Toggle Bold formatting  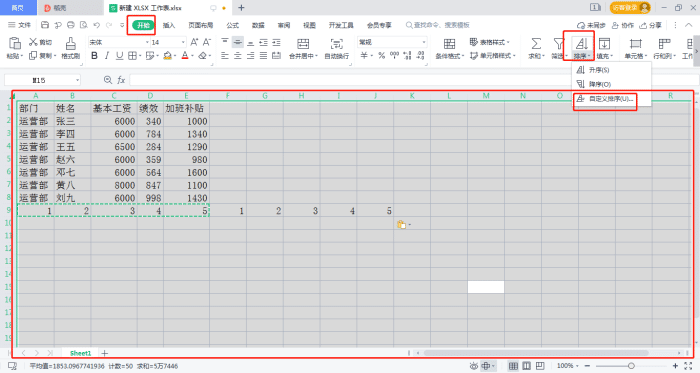(x=94, y=56)
